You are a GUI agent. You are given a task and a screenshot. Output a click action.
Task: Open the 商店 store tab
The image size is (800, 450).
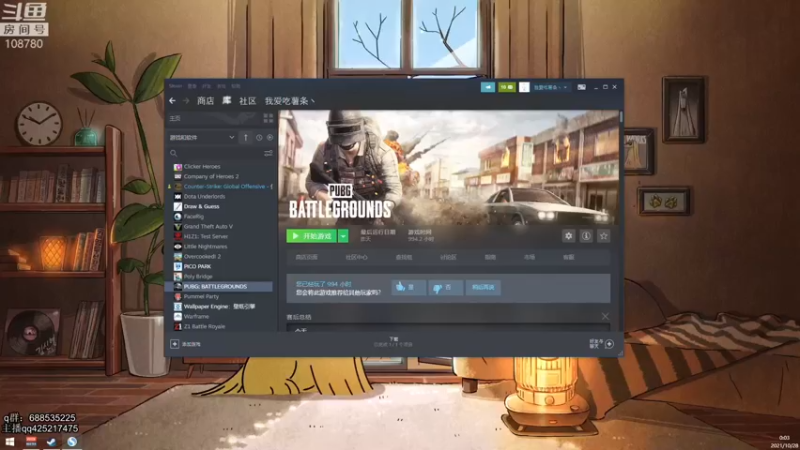(x=206, y=101)
